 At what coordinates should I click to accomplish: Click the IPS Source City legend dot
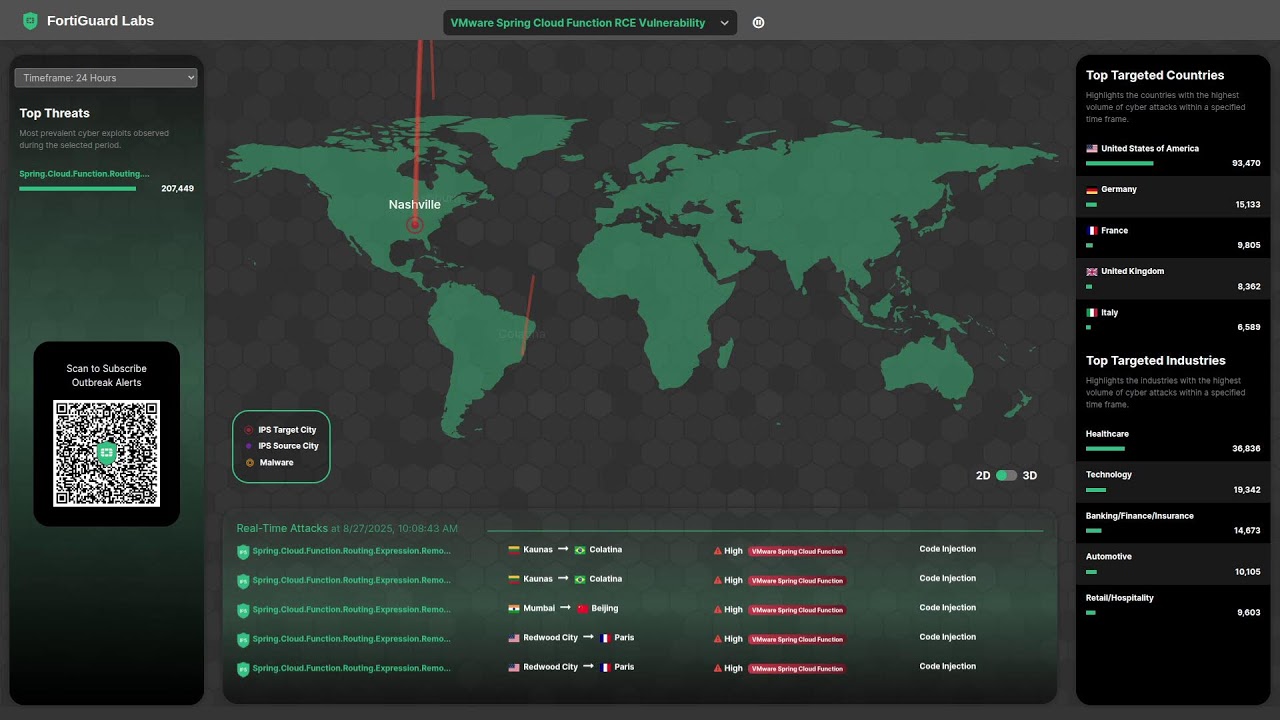coord(248,446)
